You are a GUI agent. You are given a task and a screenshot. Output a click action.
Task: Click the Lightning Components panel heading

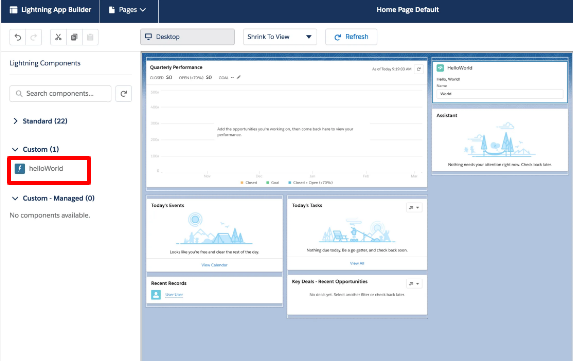click(x=45, y=63)
